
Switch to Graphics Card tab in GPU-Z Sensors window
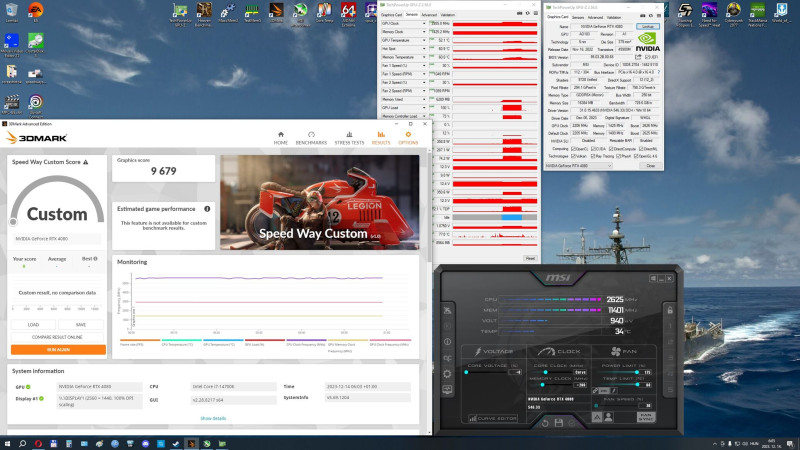(391, 15)
